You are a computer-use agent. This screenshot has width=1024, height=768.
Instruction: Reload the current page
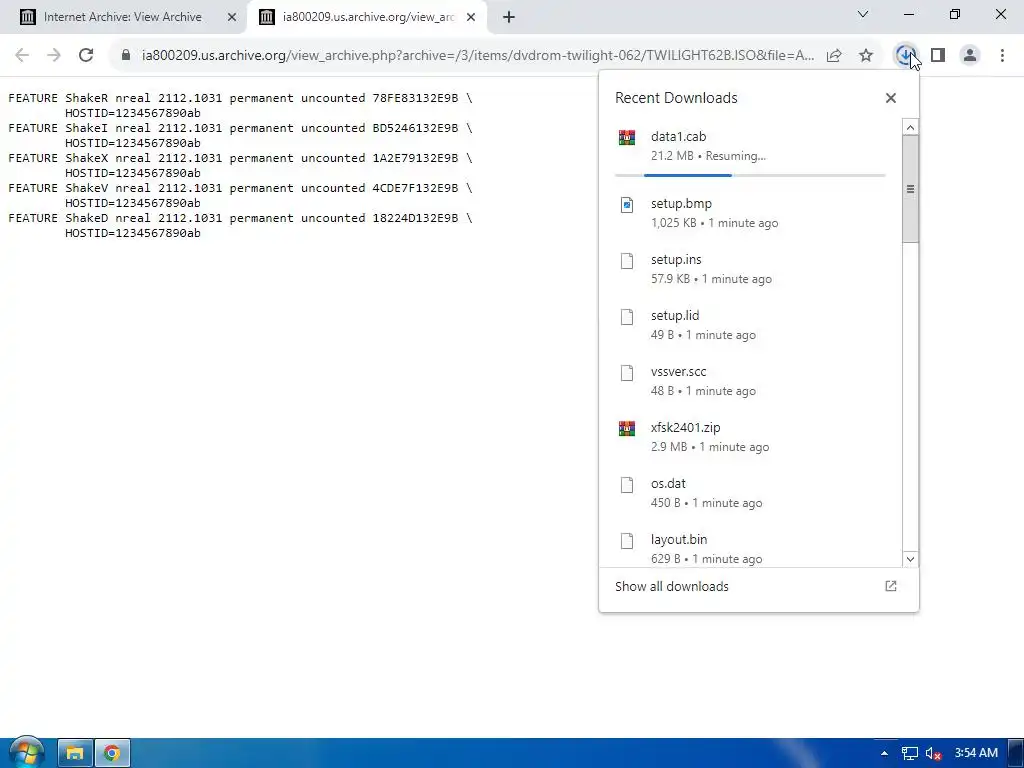pos(86,56)
